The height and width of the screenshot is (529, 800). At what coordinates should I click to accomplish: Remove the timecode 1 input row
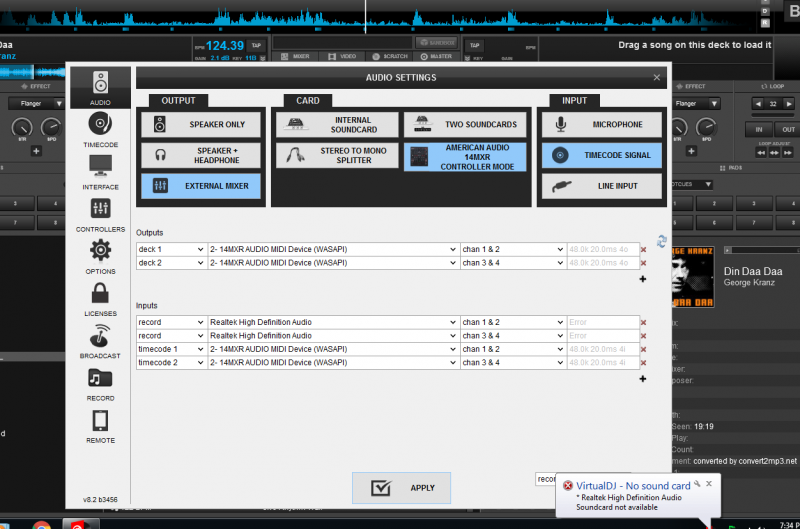(643, 349)
